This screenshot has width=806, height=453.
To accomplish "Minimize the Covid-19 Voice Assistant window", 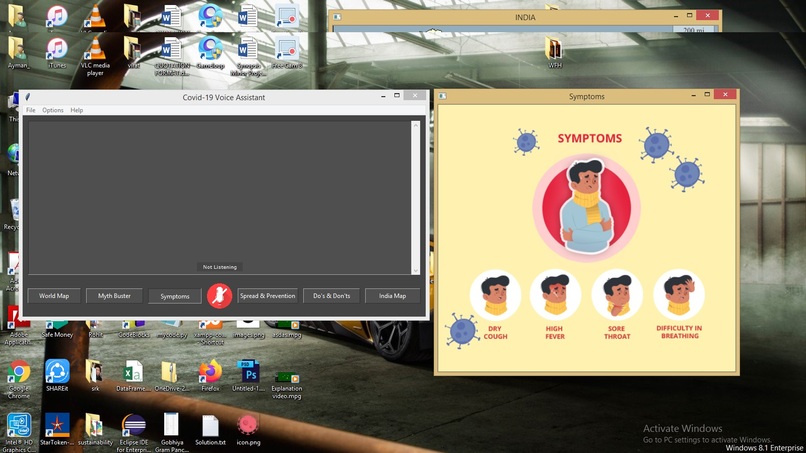I will coord(383,96).
